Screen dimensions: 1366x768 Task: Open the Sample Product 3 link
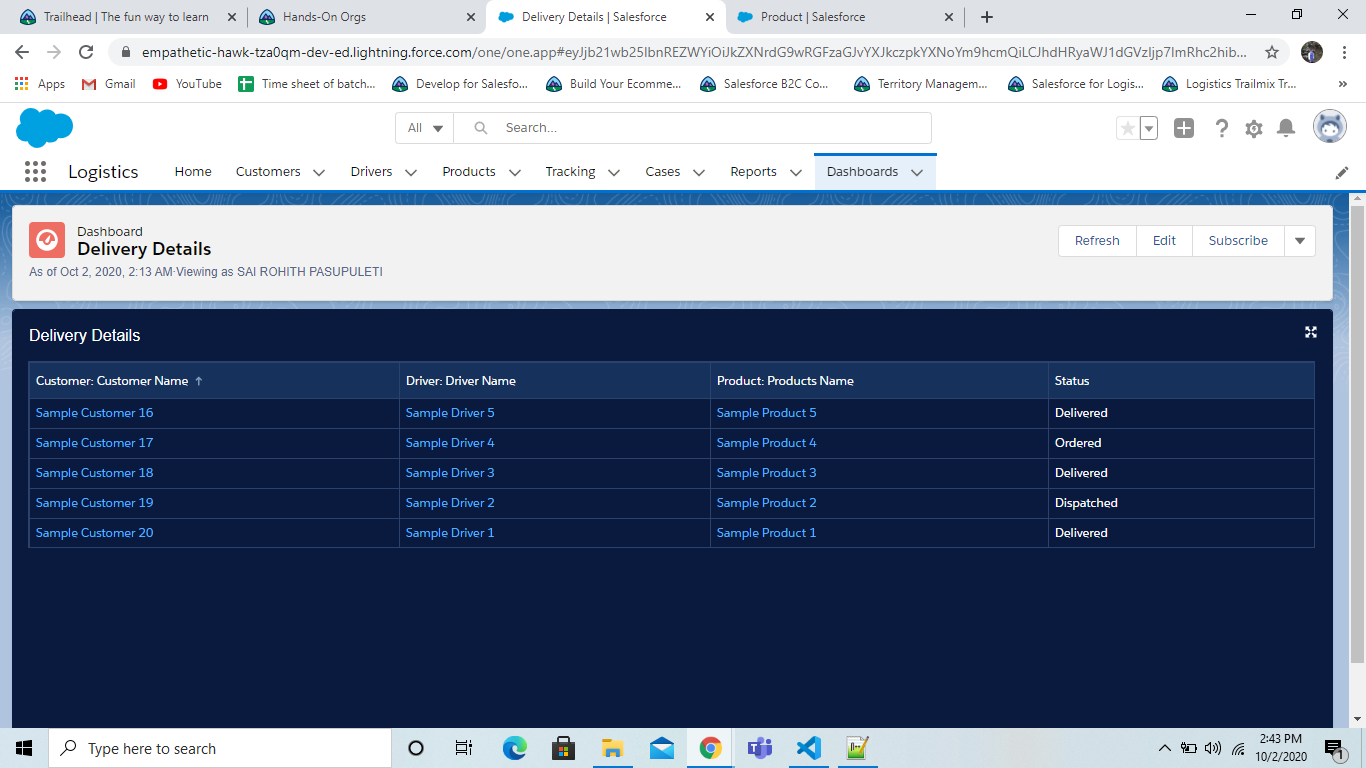click(767, 473)
